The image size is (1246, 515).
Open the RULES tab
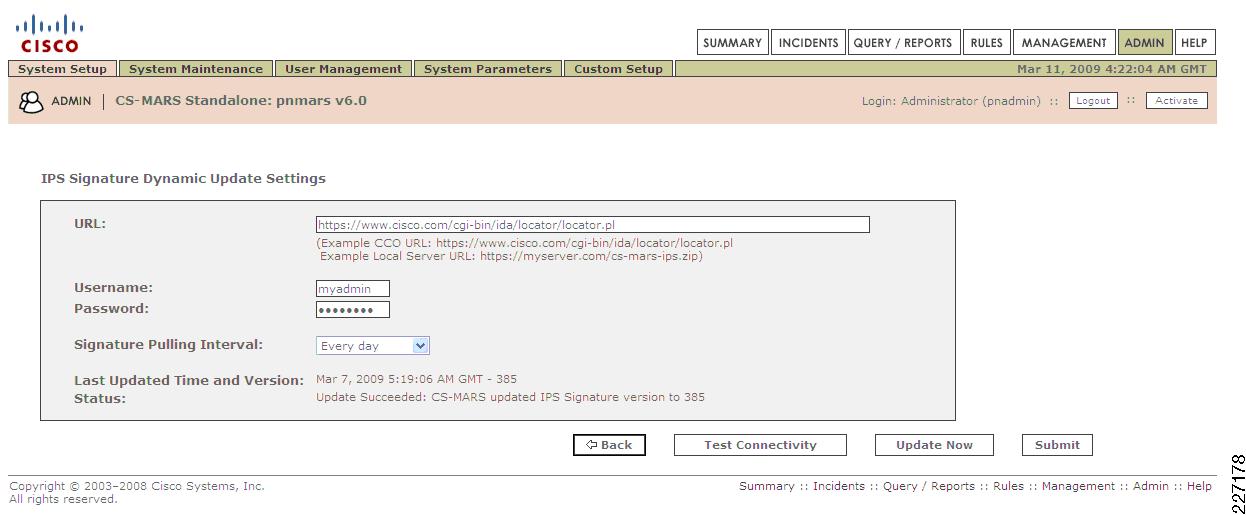coord(986,43)
